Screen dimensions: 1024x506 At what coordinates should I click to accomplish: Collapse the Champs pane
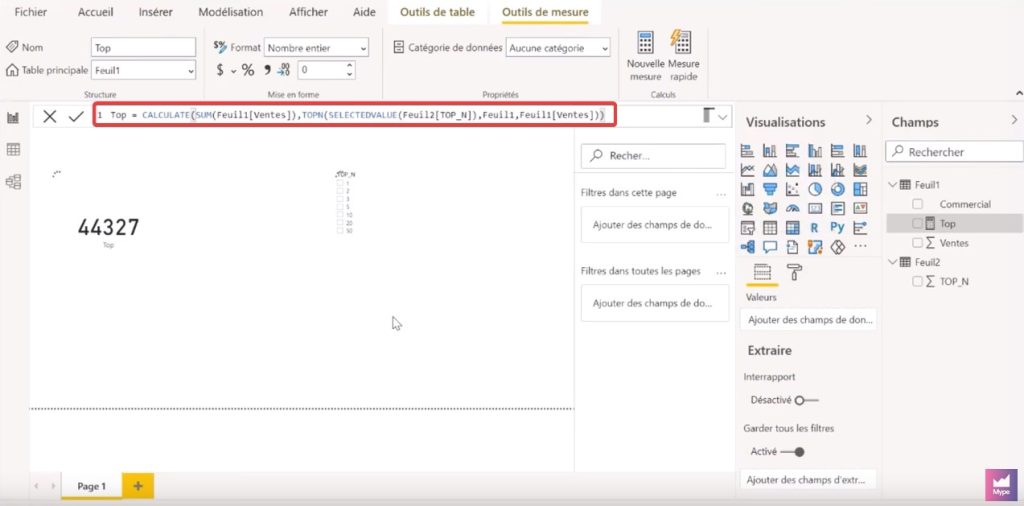pos(1014,120)
